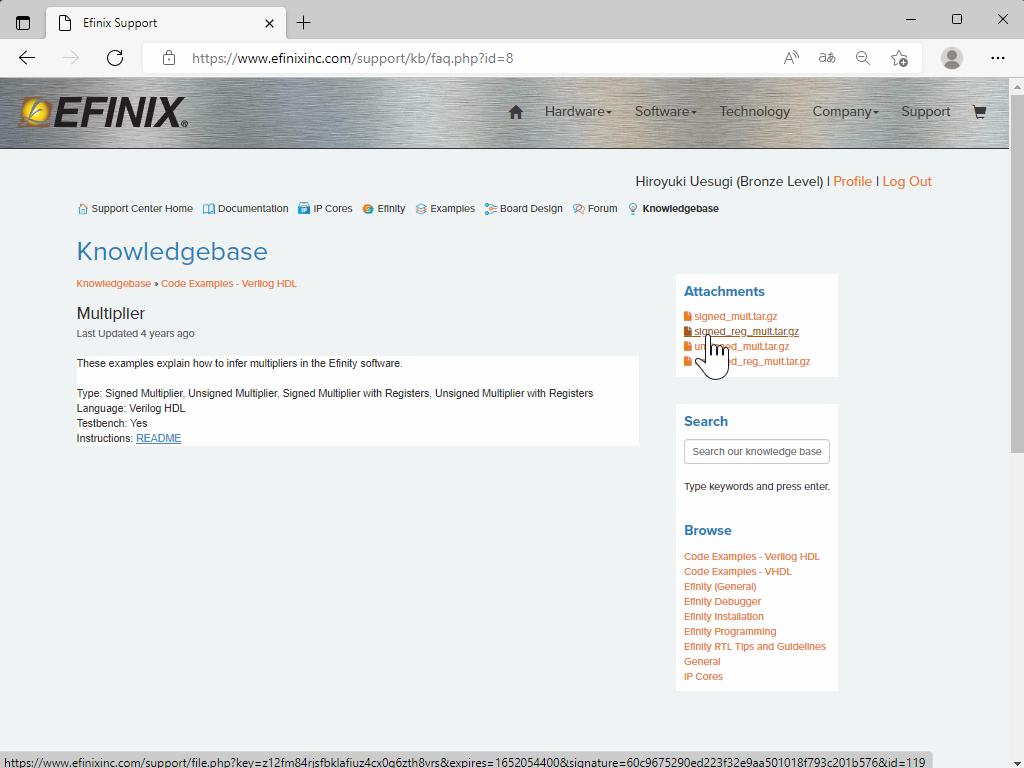Reload the page with the refresh icon
The width and height of the screenshot is (1024, 768).
tap(115, 58)
